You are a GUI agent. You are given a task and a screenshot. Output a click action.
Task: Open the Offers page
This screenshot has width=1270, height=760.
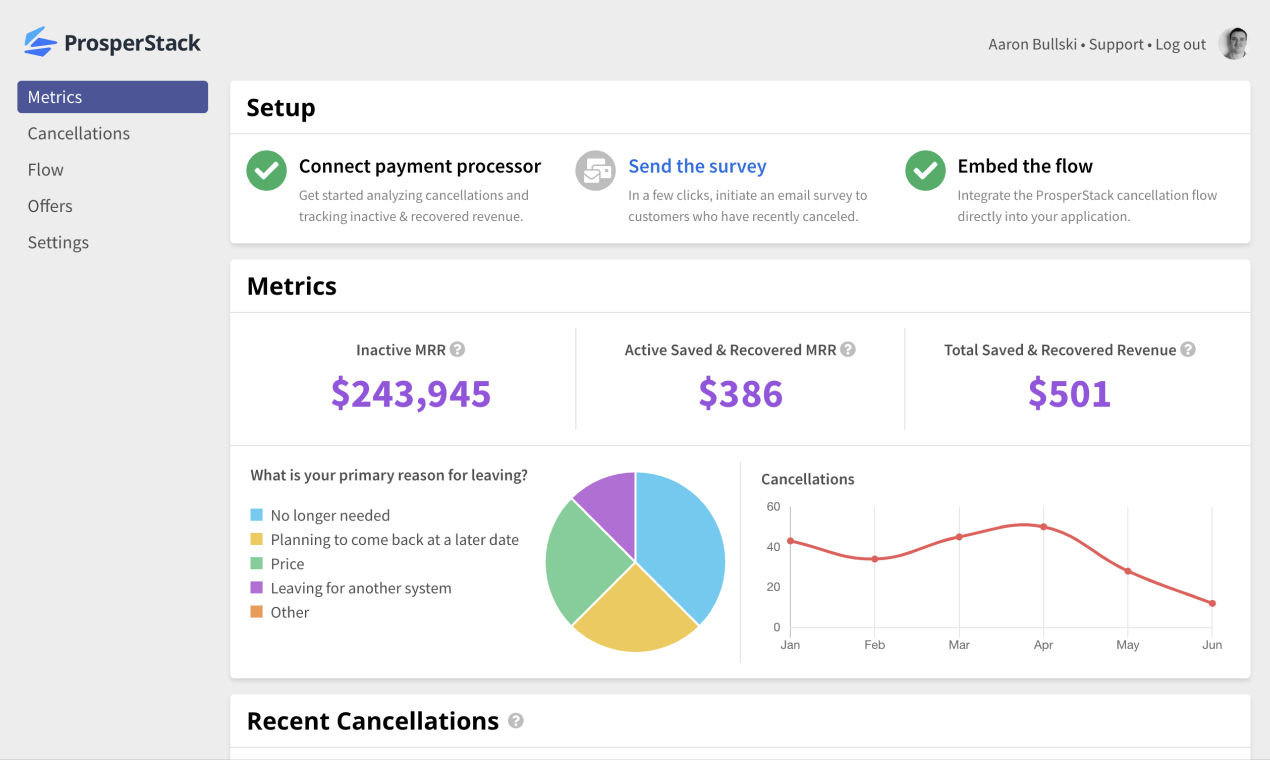coord(50,205)
